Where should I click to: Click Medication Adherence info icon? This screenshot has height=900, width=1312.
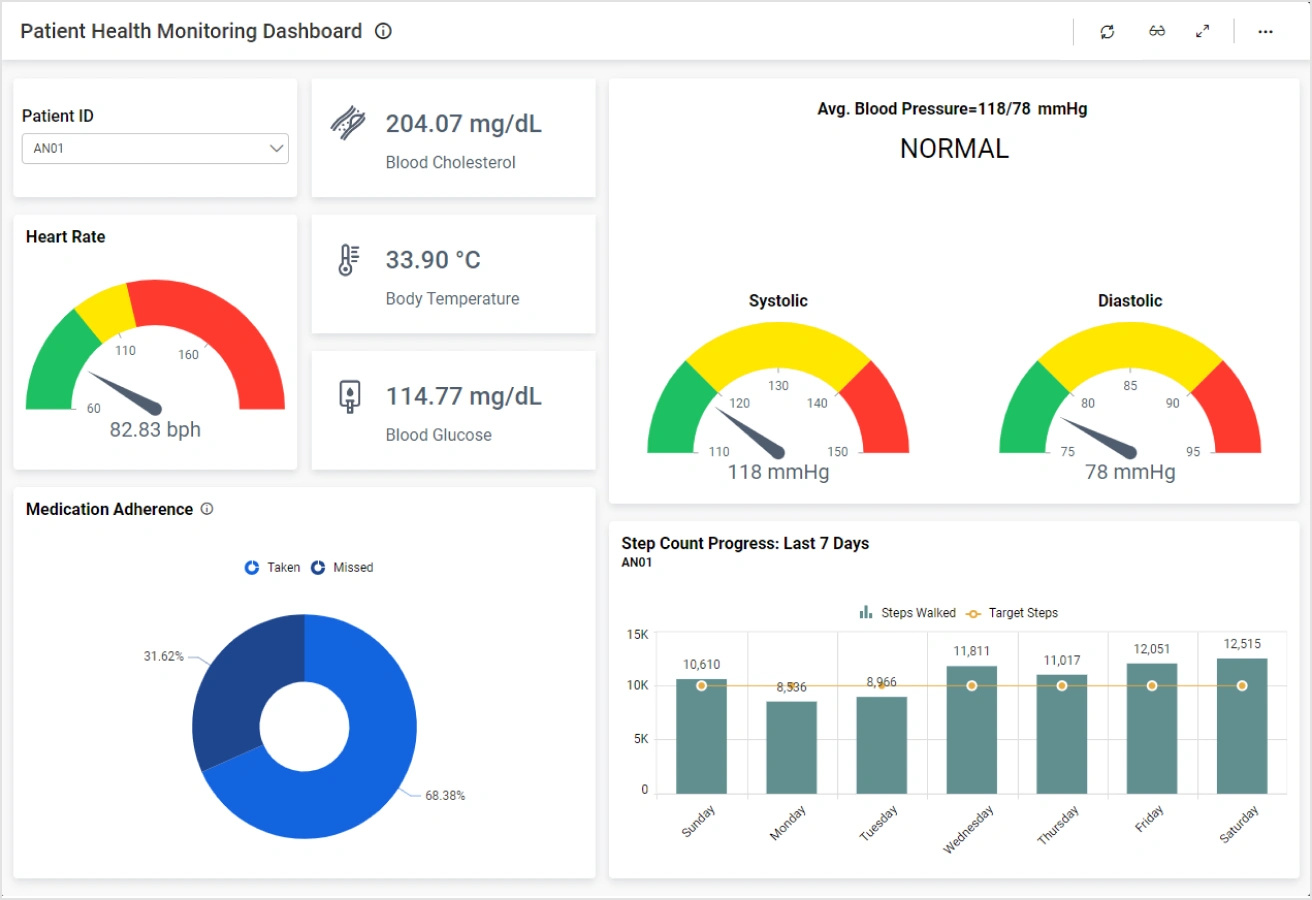coord(207,509)
